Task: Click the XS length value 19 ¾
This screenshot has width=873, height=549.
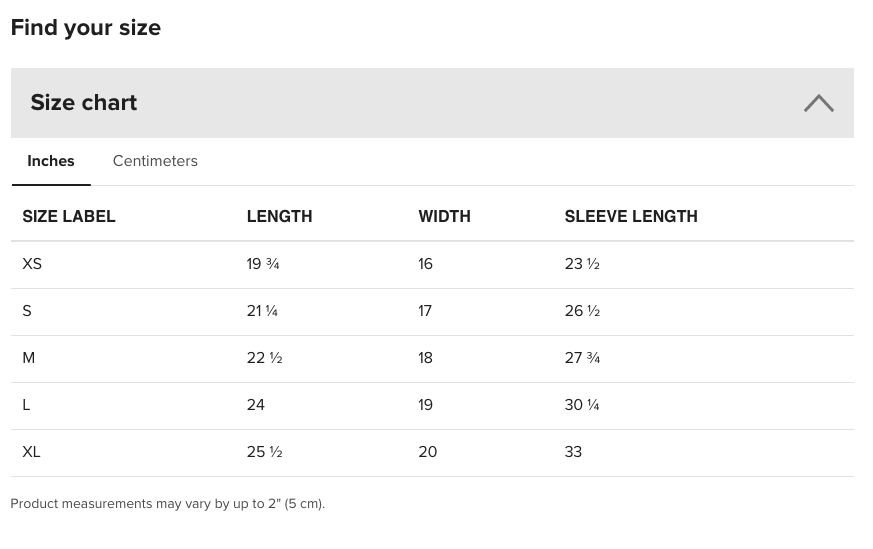Action: point(263,264)
